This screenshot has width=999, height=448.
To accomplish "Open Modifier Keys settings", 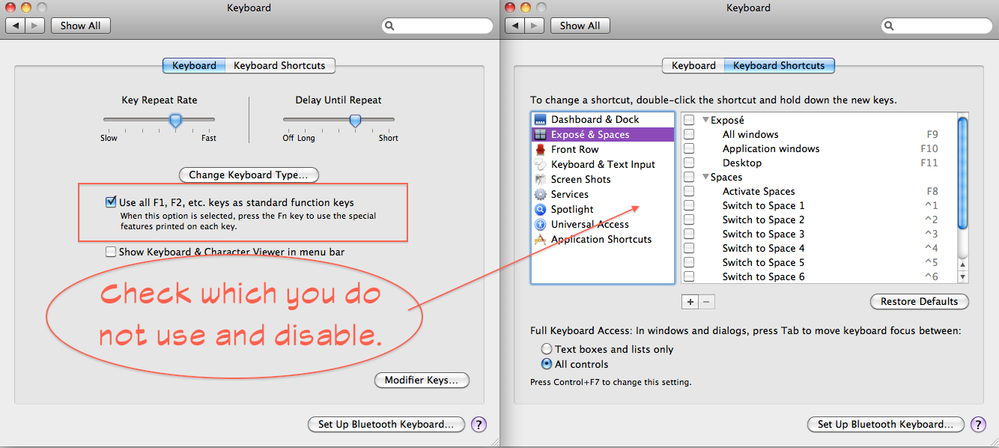I will point(422,381).
